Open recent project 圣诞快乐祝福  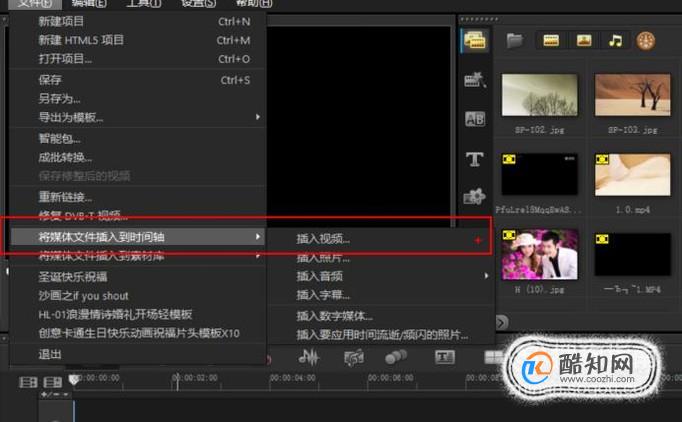[138, 277]
